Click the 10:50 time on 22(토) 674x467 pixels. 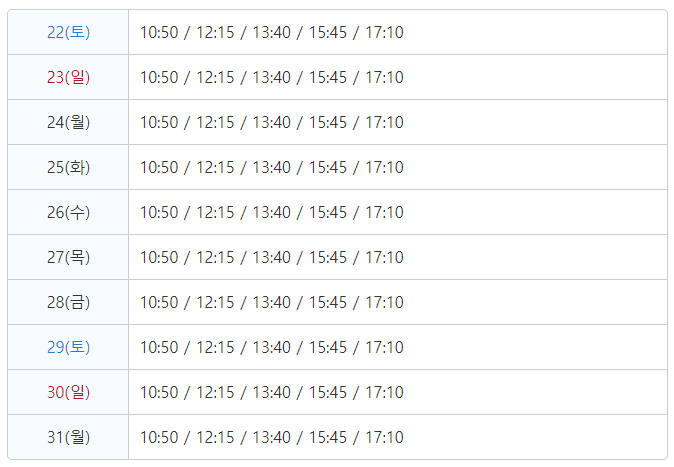[x=159, y=32]
